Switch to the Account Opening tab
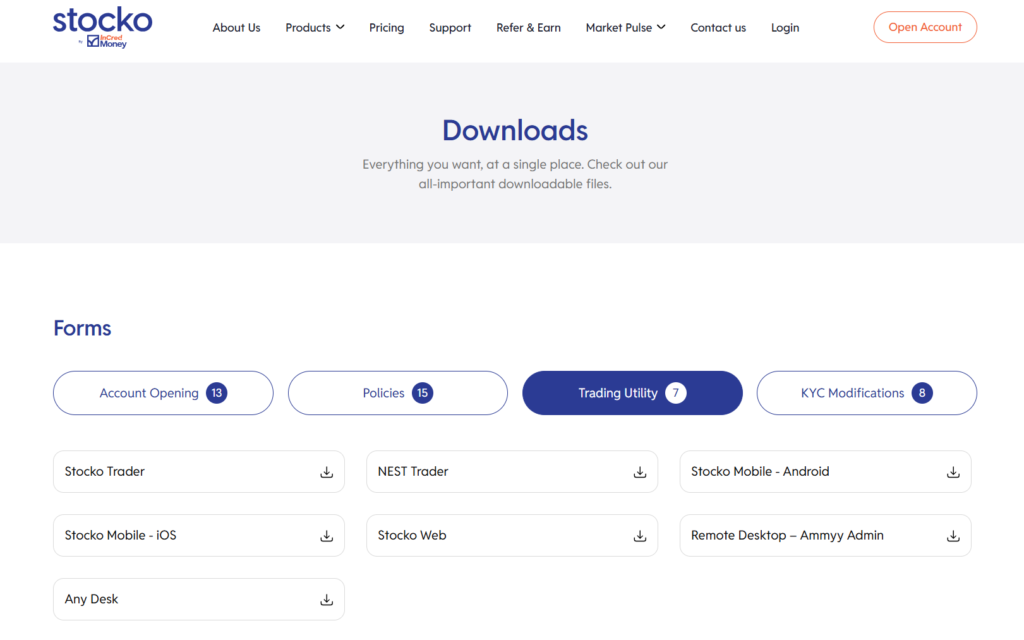 (x=163, y=393)
